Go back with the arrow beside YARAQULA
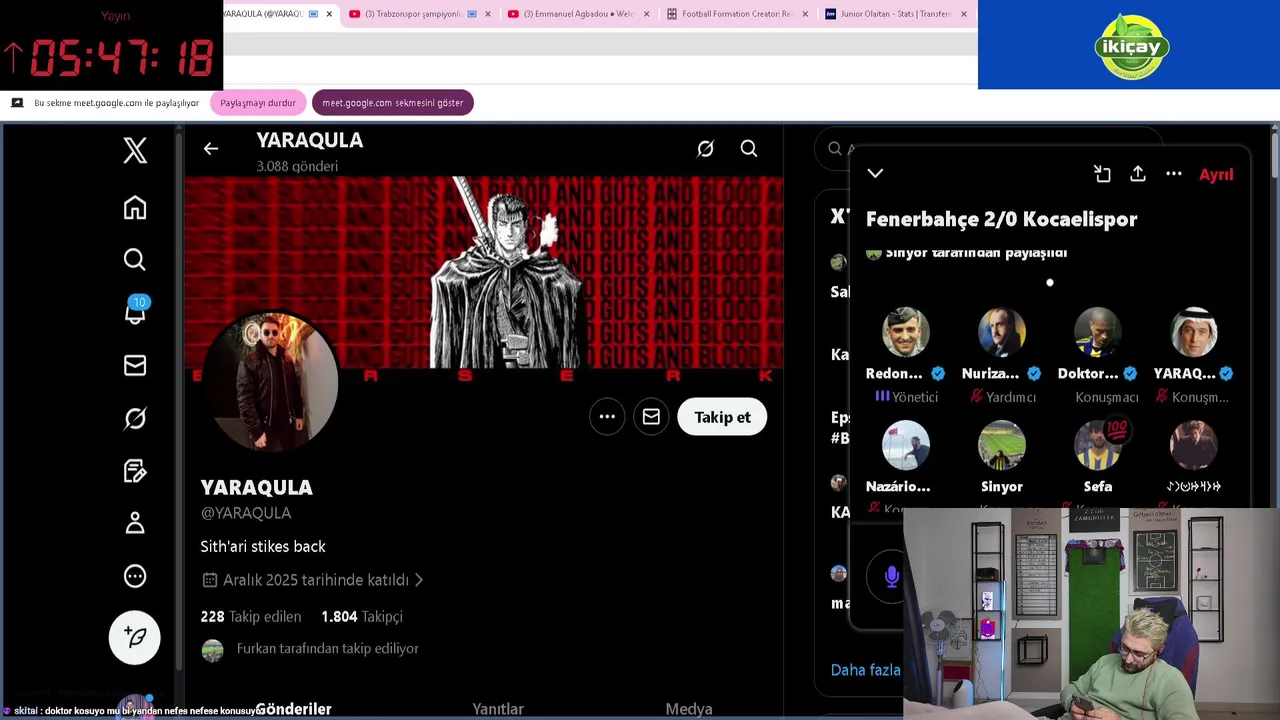This screenshot has height=720, width=1280. tap(211, 149)
